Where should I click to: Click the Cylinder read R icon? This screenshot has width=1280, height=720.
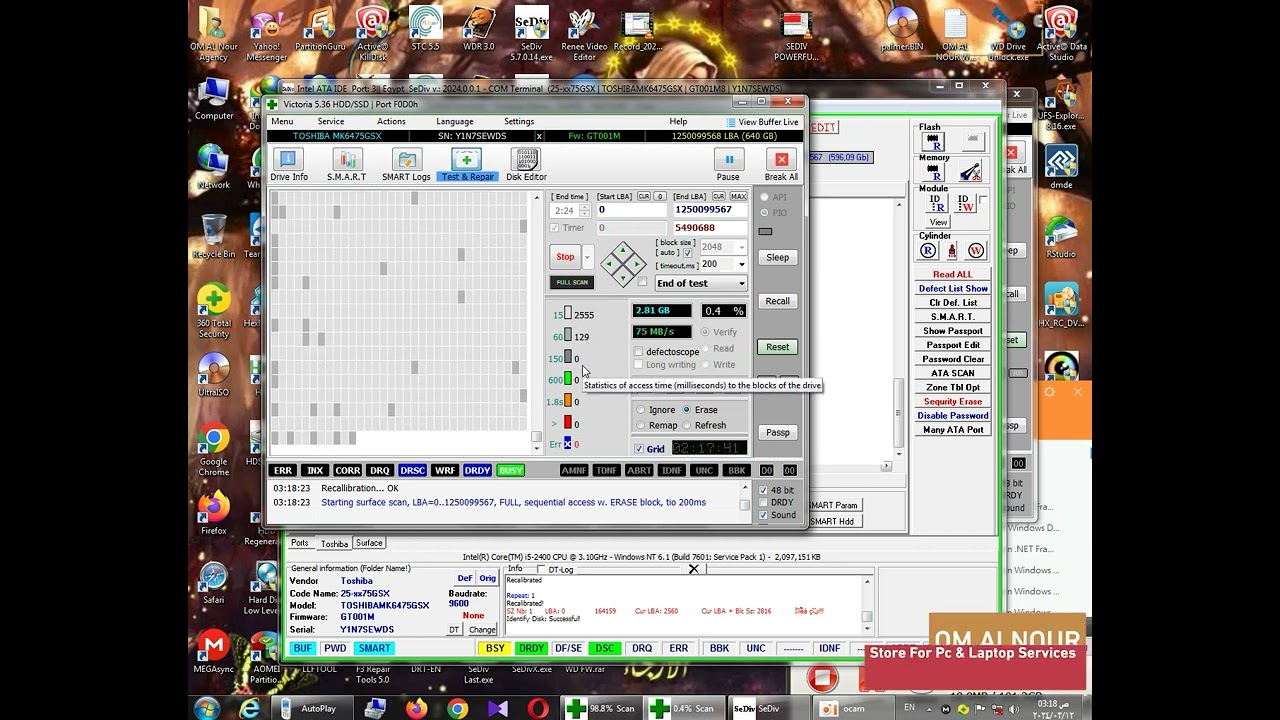928,250
